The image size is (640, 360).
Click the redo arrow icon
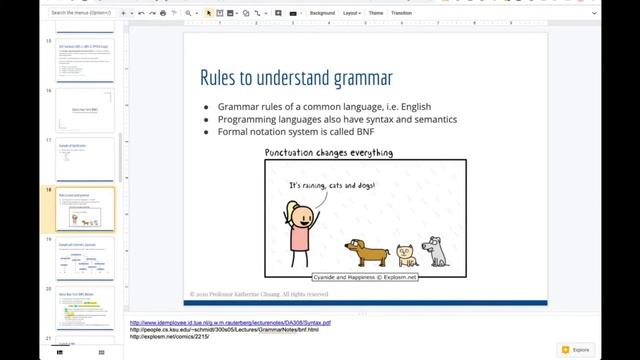(x=152, y=13)
